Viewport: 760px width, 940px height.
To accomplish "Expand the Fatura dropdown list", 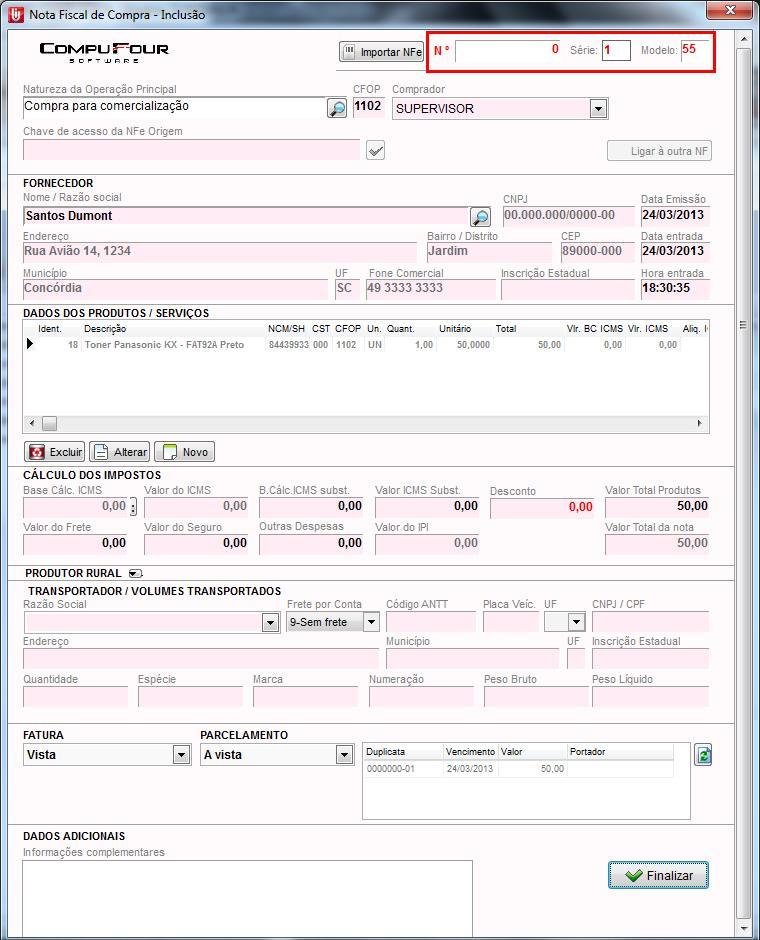I will tap(181, 755).
